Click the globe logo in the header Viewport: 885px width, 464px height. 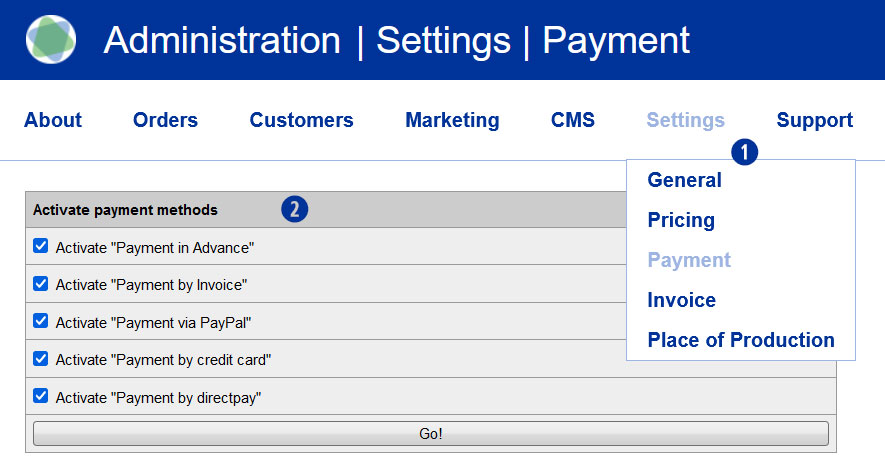(x=51, y=40)
